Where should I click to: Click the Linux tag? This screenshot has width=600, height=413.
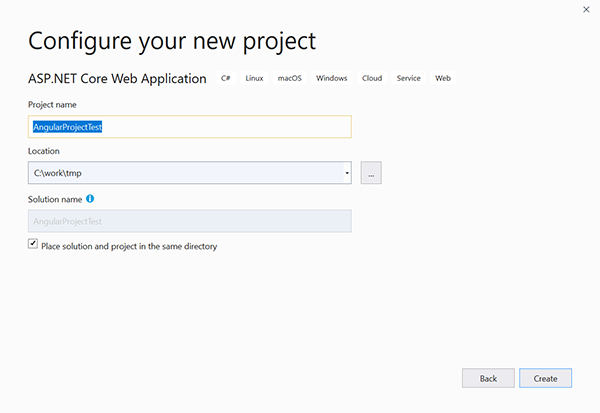254,78
